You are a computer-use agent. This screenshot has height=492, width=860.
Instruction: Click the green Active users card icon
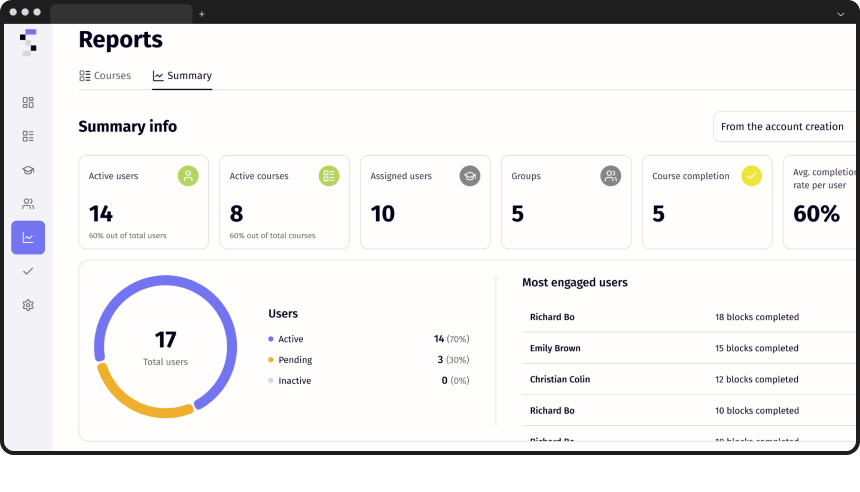click(188, 176)
